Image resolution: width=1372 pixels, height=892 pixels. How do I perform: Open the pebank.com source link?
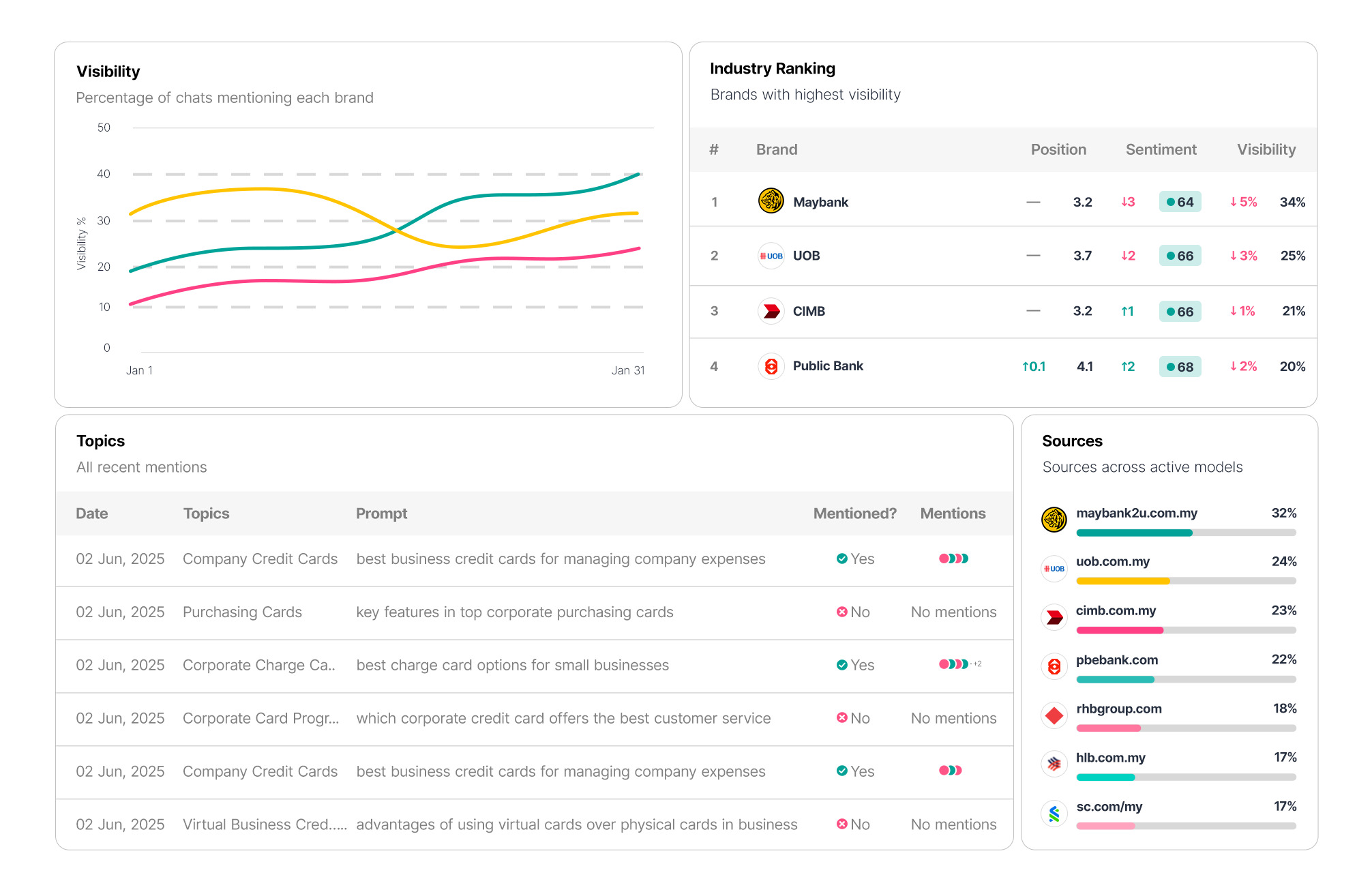click(x=1116, y=659)
